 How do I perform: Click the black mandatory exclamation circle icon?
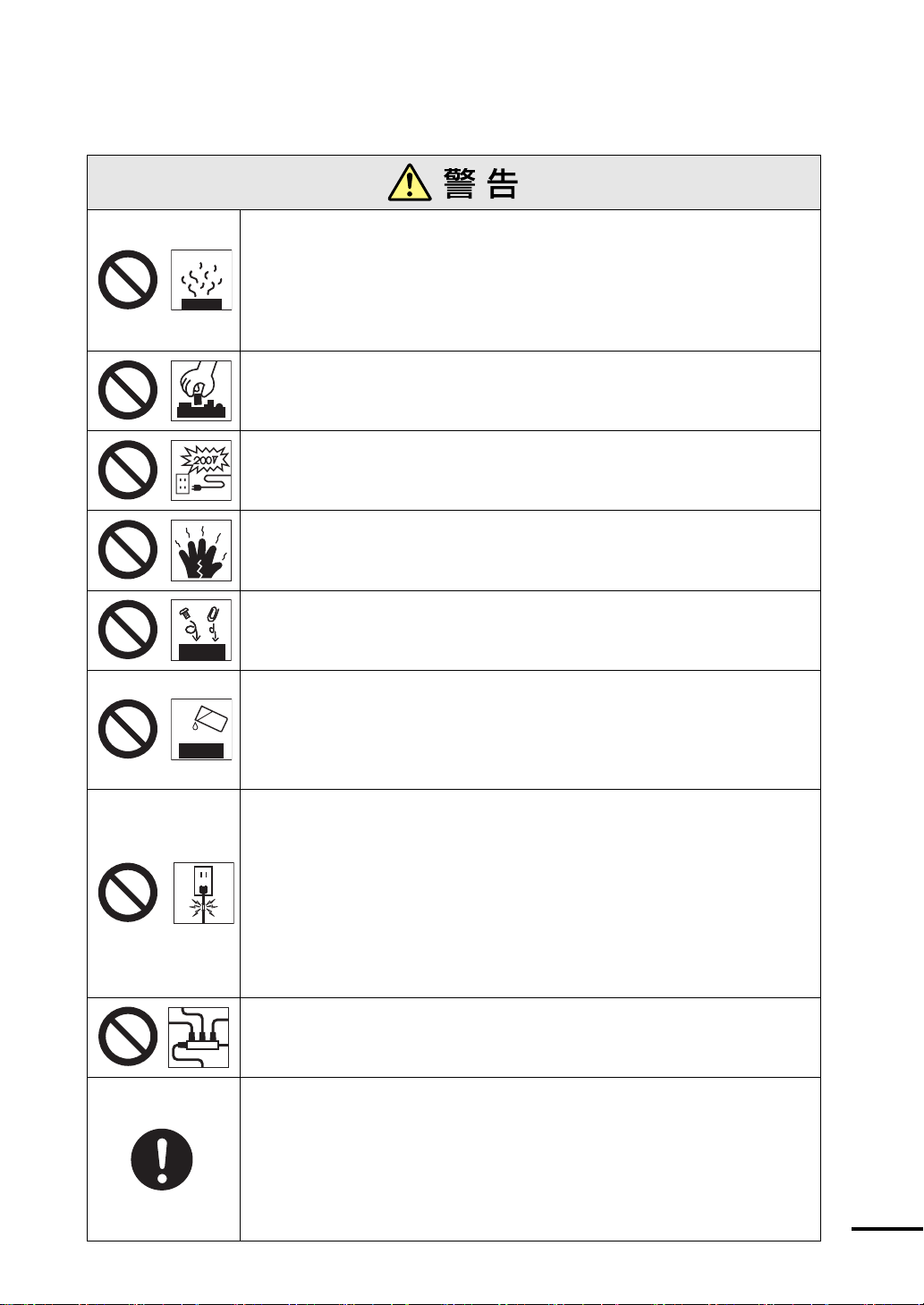click(x=162, y=1159)
